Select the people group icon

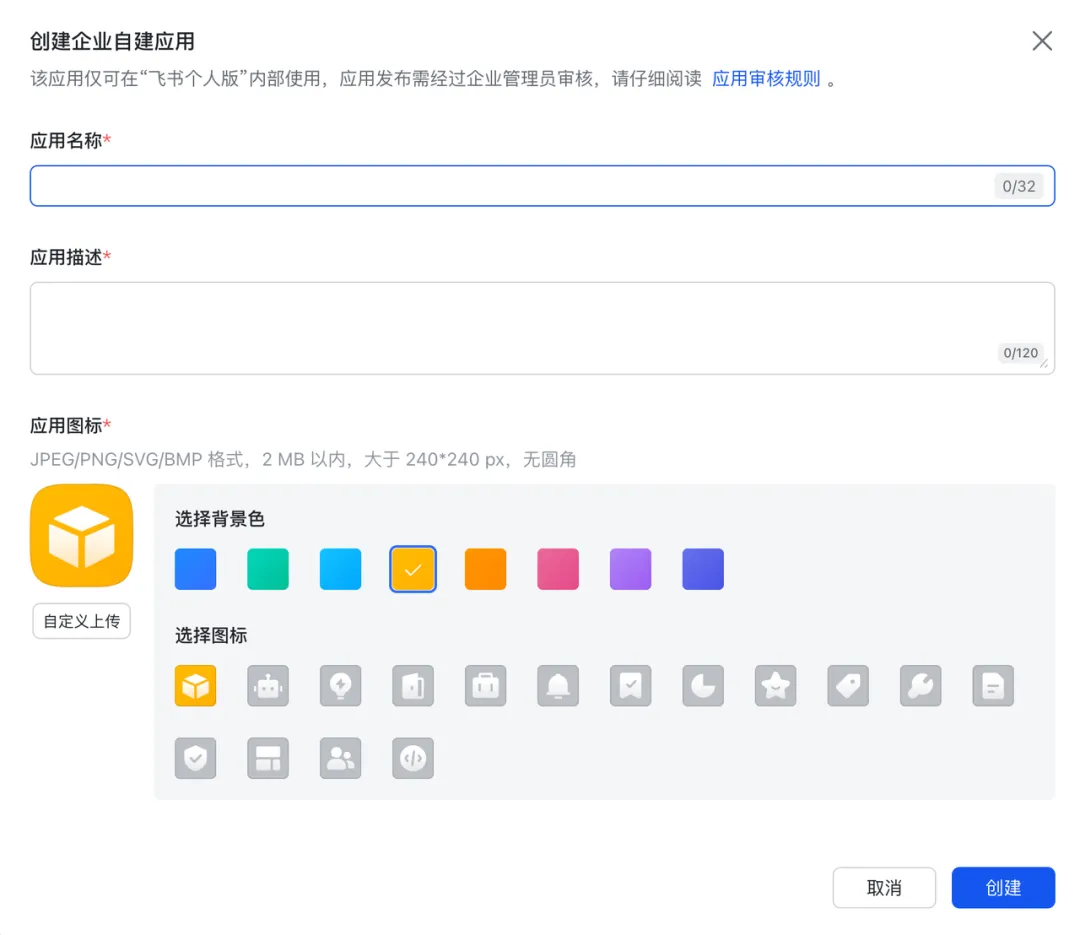pos(340,758)
